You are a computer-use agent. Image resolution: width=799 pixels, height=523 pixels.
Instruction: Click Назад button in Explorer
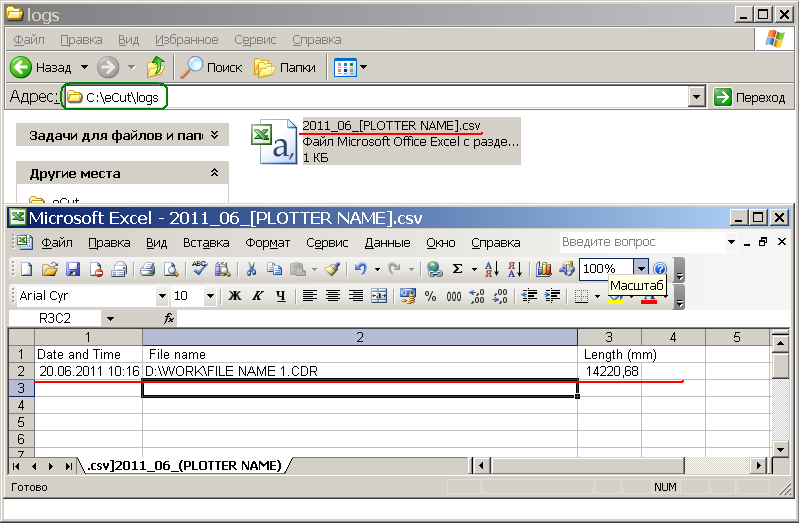coord(42,67)
